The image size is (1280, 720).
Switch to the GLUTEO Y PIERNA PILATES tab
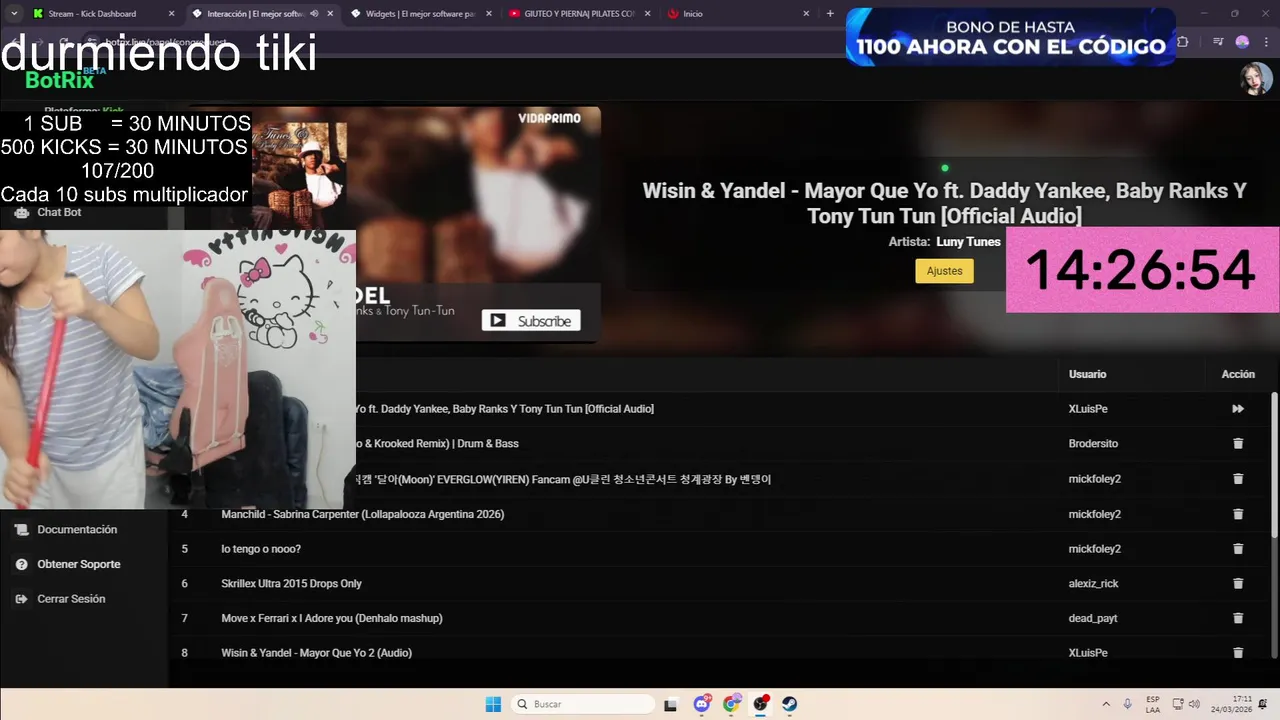point(580,14)
